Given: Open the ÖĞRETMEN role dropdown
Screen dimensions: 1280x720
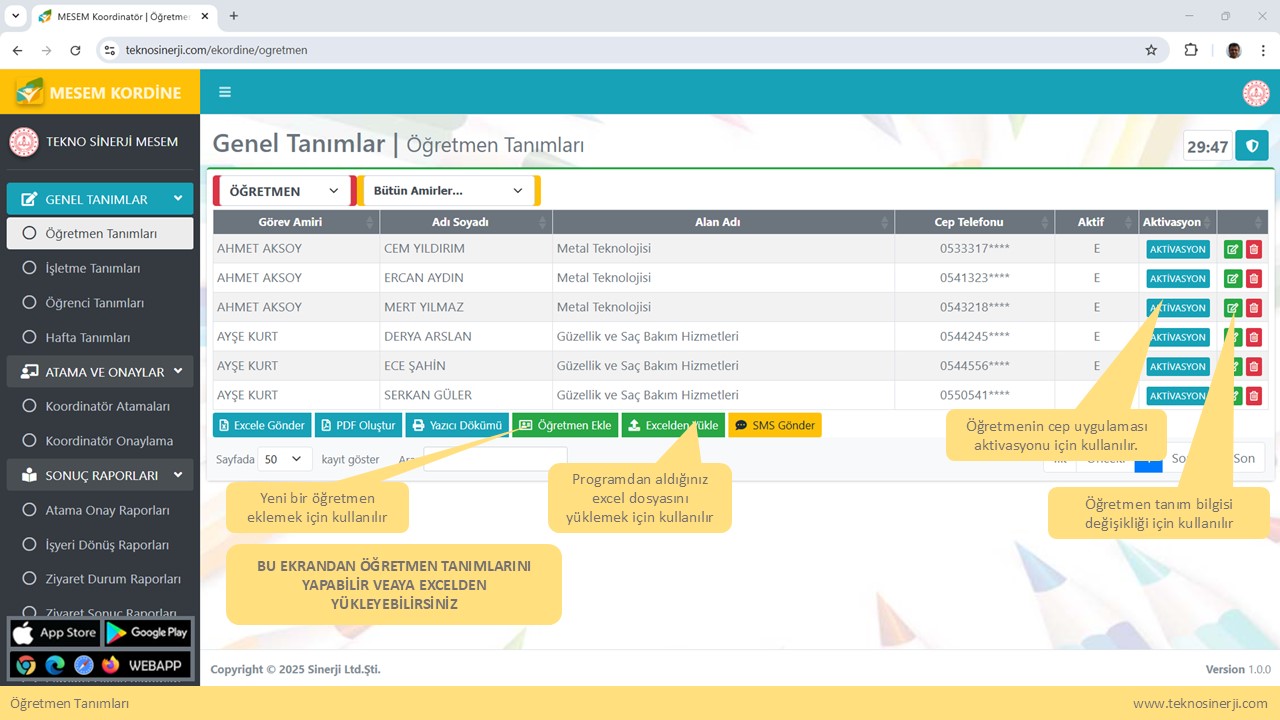Looking at the screenshot, I should pyautogui.click(x=284, y=191).
